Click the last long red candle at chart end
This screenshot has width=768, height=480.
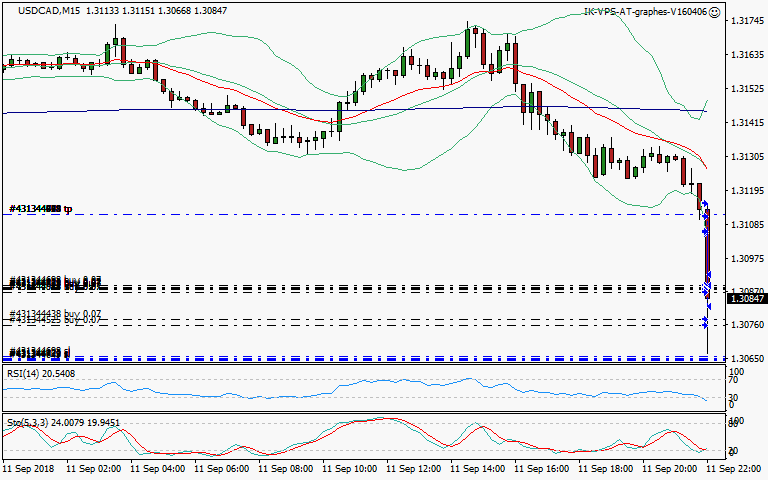coord(707,255)
